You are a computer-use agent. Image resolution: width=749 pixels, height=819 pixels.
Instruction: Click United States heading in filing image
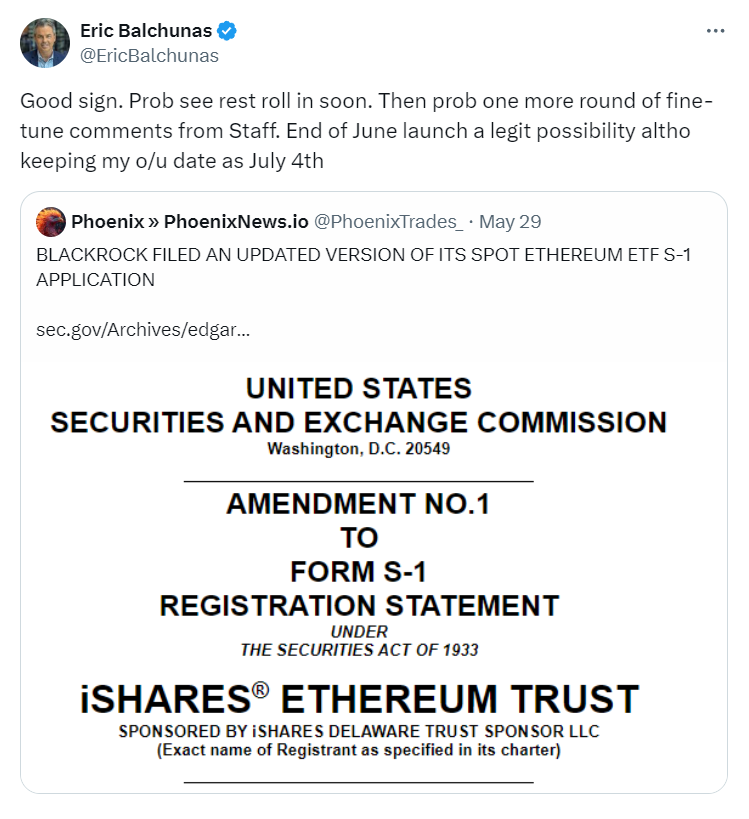[359, 389]
